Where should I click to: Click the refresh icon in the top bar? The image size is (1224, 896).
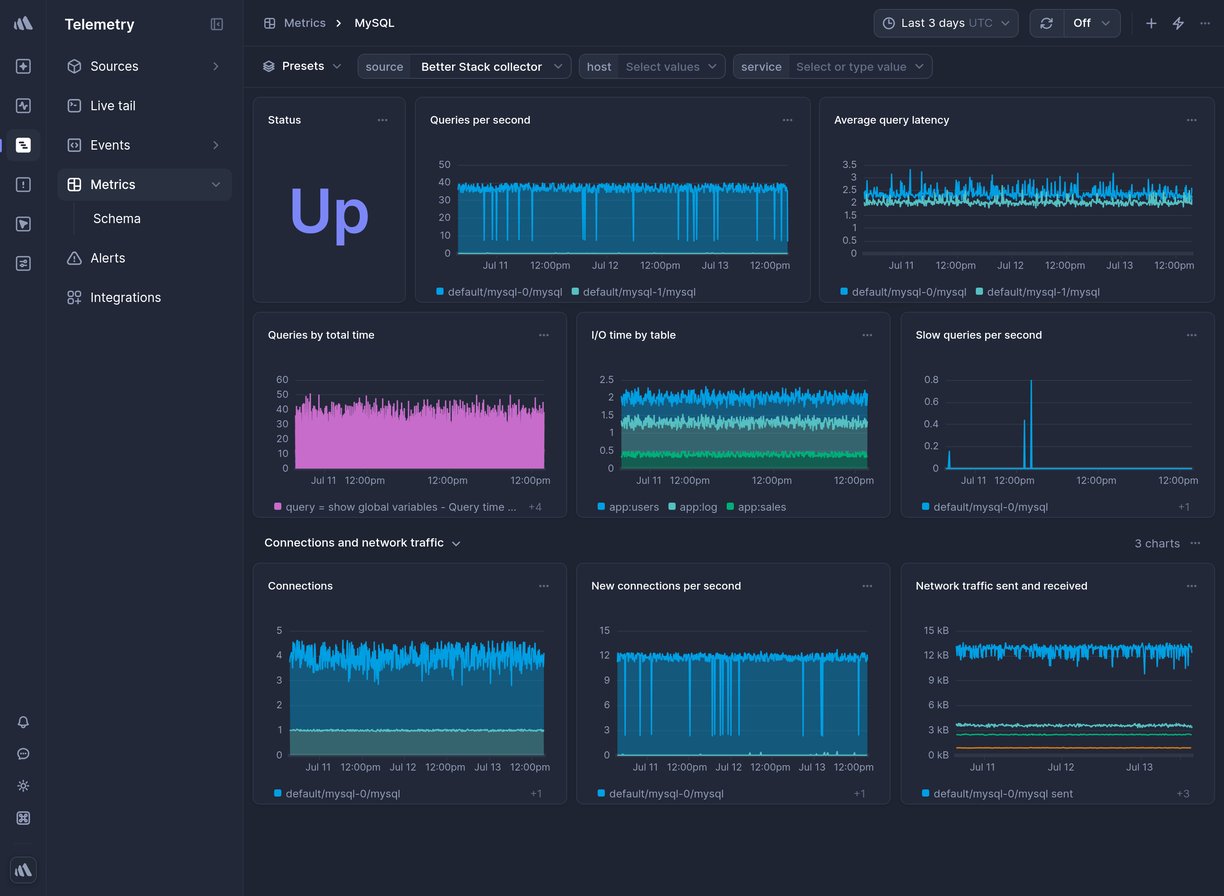[1046, 23]
